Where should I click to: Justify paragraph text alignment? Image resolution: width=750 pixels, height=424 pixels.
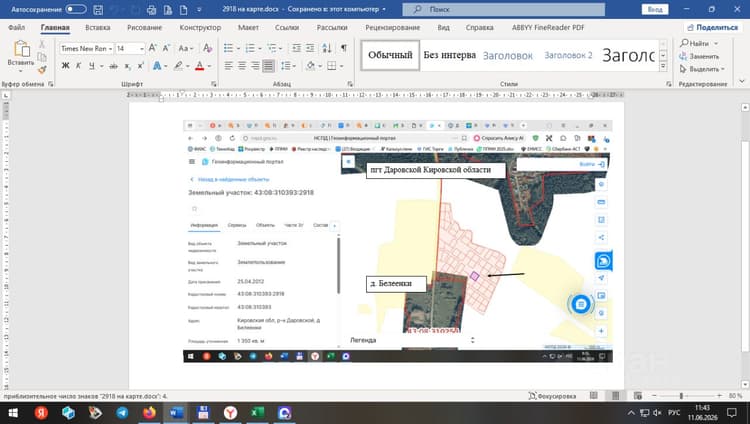(268, 66)
